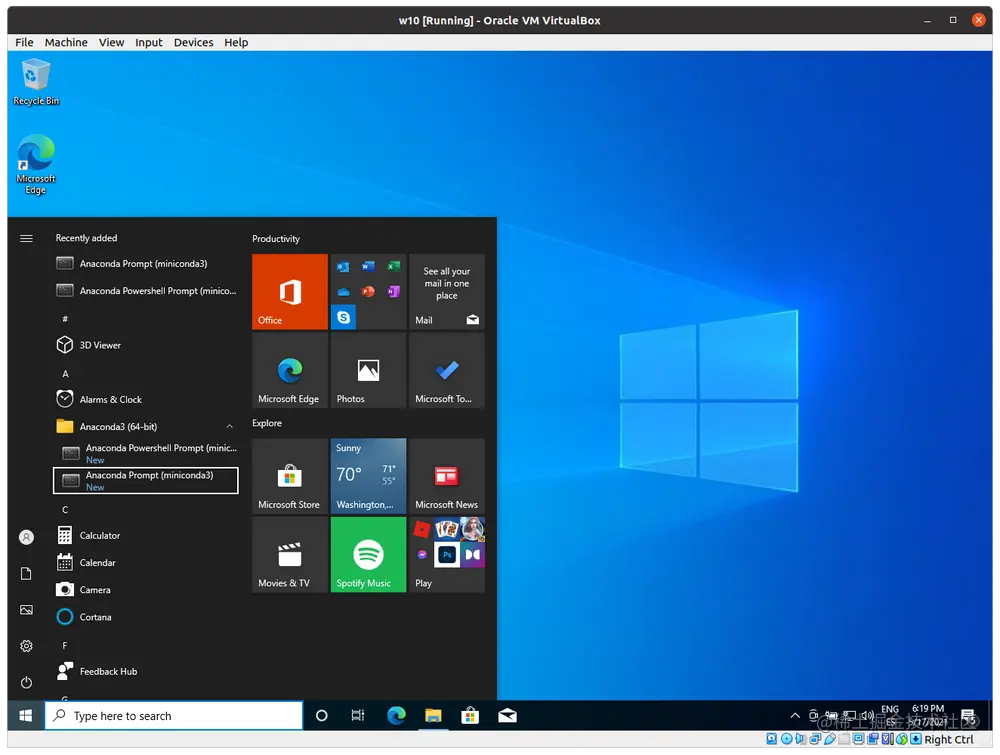Viewport: 1000px width, 755px height.
Task: Expand the Start menu hamburger menu
Action: 26,238
